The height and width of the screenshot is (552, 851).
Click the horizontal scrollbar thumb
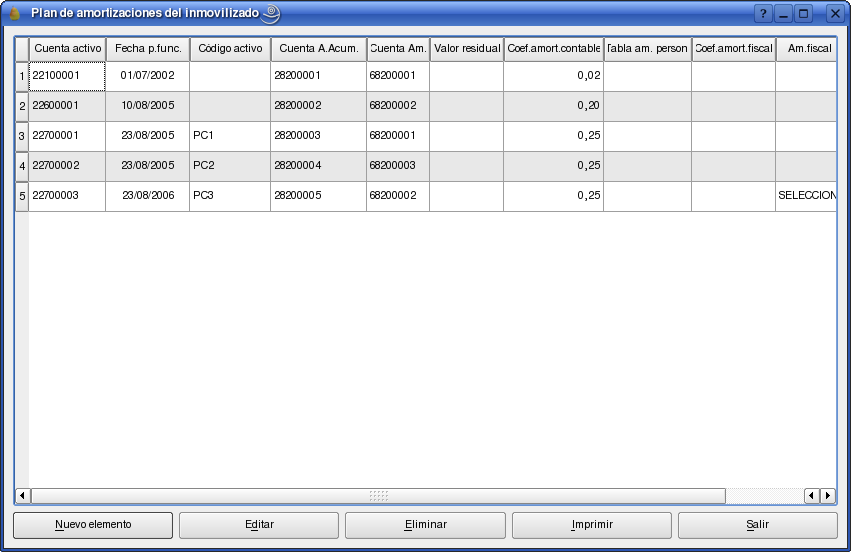[378, 495]
